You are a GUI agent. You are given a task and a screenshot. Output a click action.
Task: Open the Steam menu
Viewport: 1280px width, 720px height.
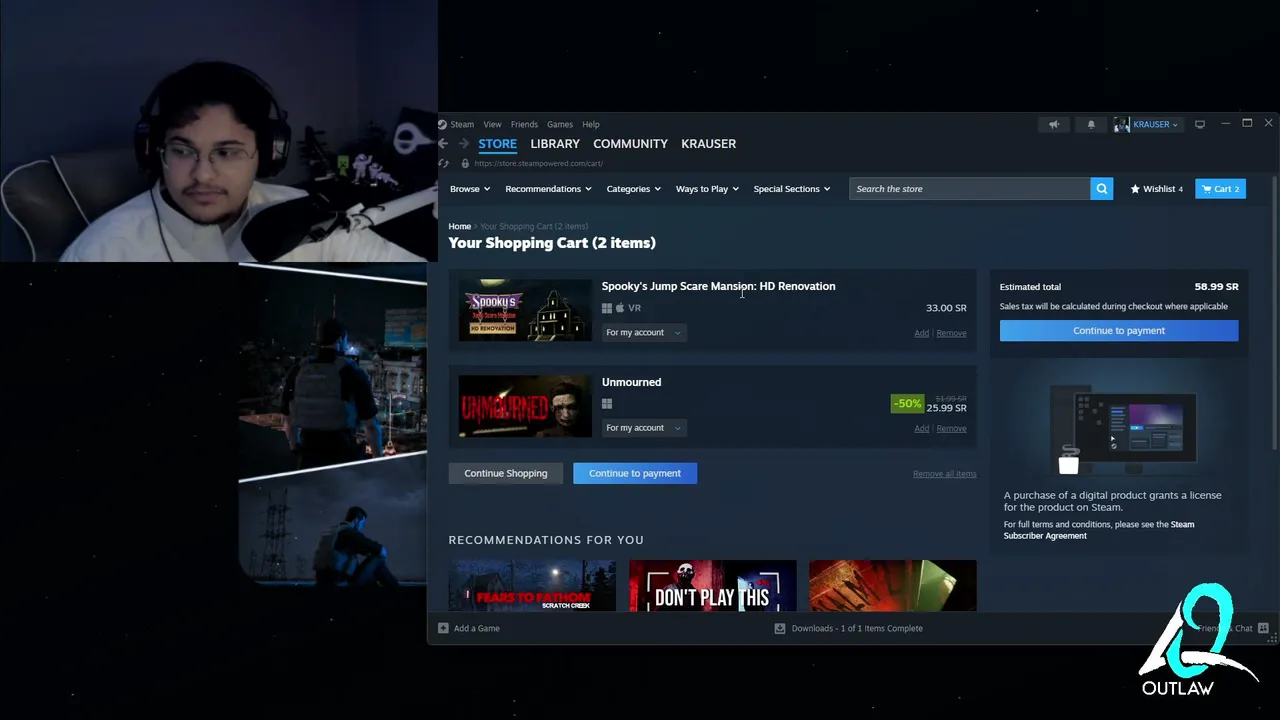pyautogui.click(x=462, y=124)
